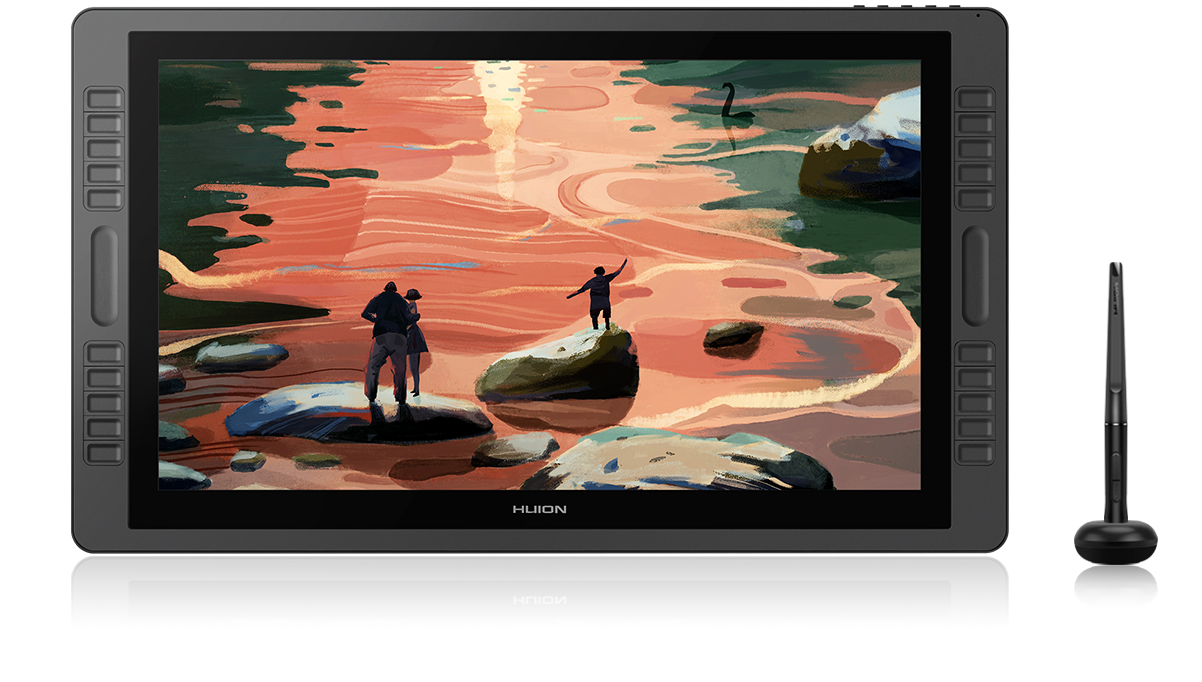Tap the fourth express key in left upper group
Screen dimensions: 1202x682
(x=104, y=175)
